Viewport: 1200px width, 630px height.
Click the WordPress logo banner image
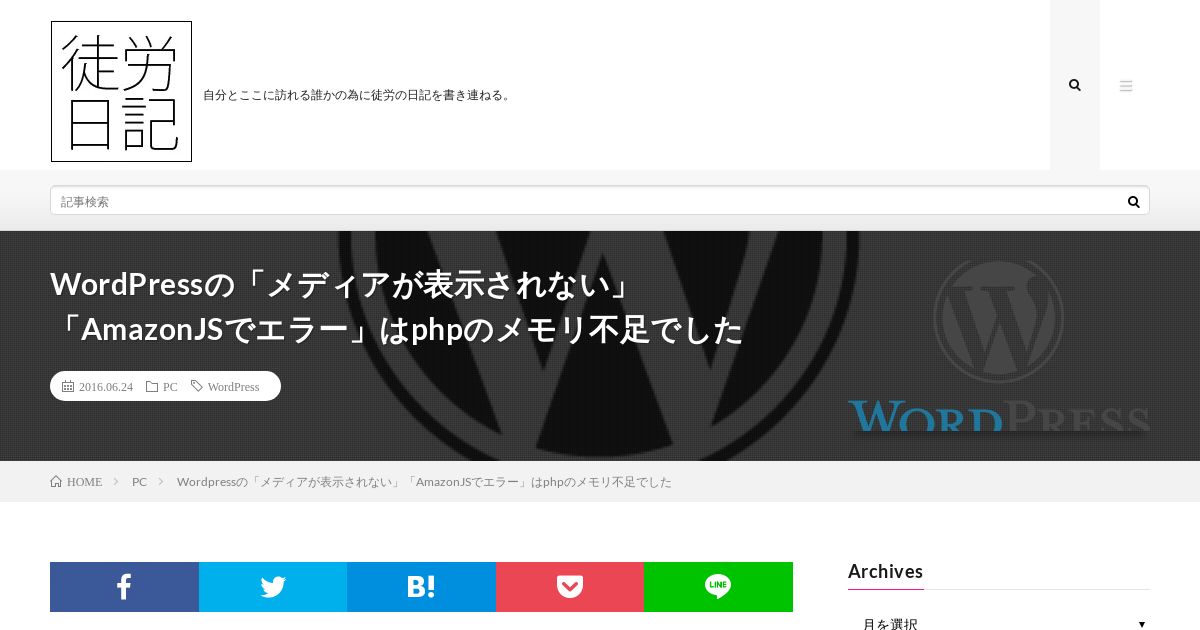point(998,346)
